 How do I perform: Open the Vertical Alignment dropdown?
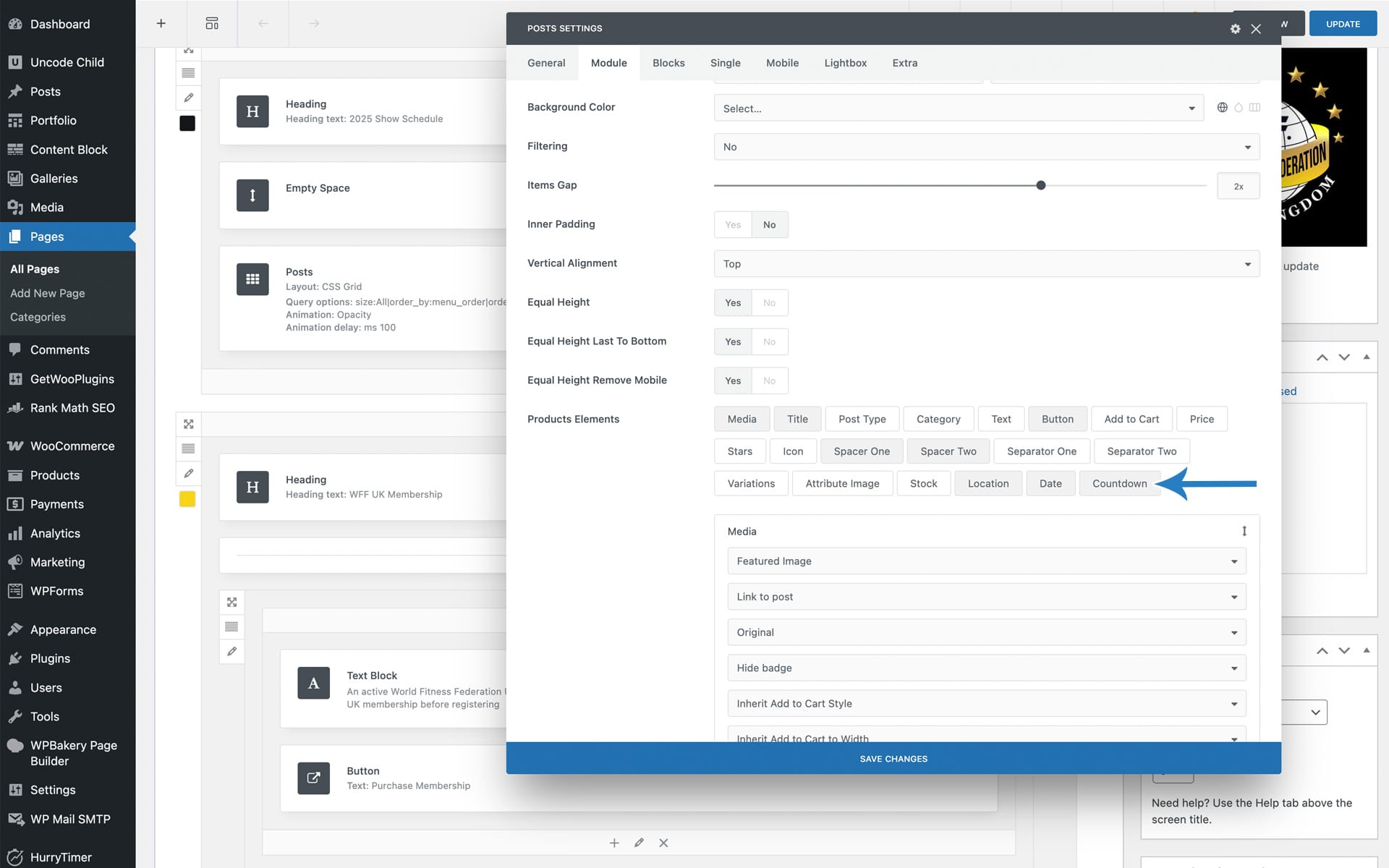tap(986, 264)
